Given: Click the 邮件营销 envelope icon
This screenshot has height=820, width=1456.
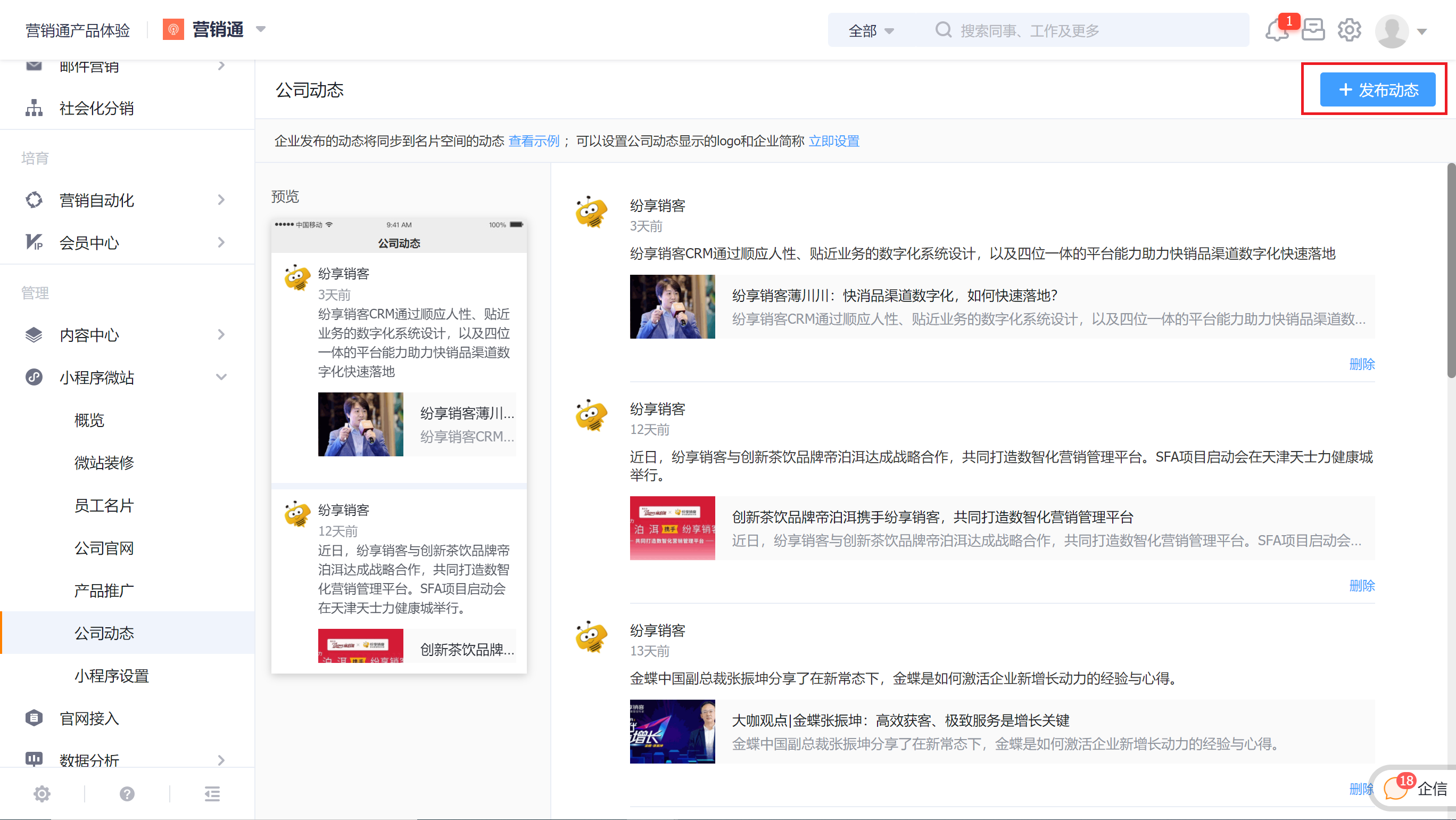Looking at the screenshot, I should coord(34,65).
